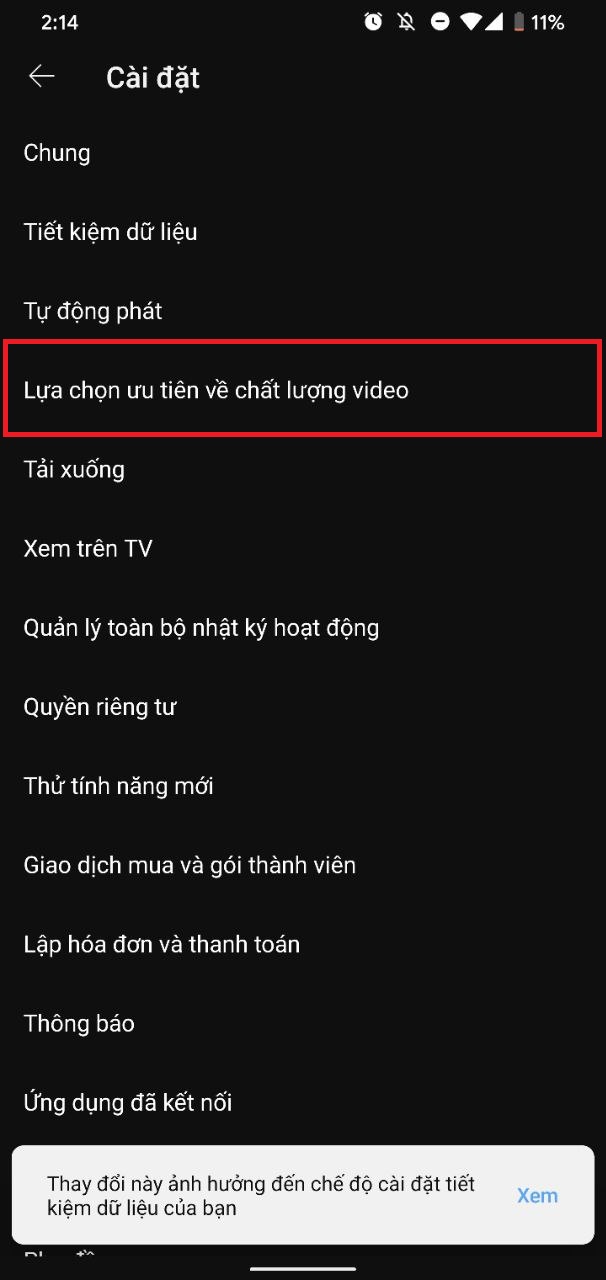The image size is (606, 1280).
Task: Select Lựa chọn ưu tiên về chất lượng video
Action: [303, 390]
